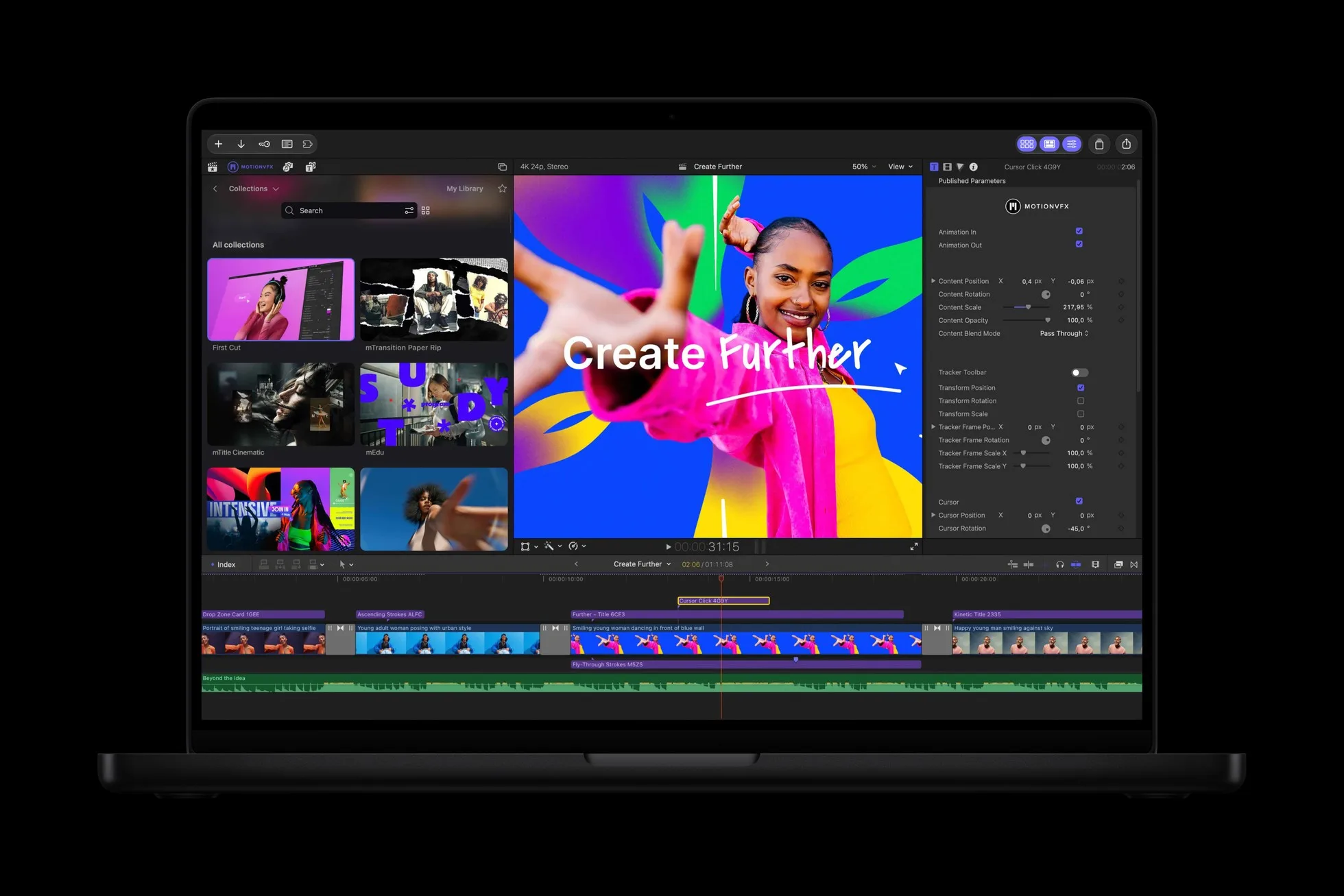Open the libraries clapperboard sidebar icon

click(213, 167)
